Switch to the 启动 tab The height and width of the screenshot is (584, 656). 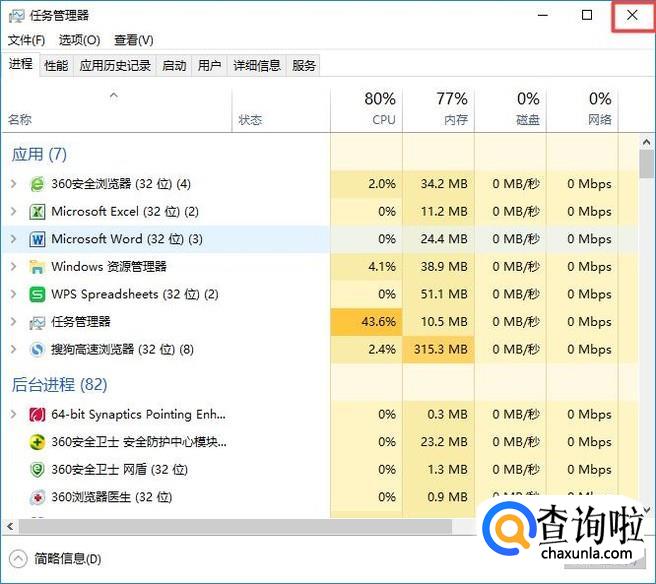click(x=174, y=66)
